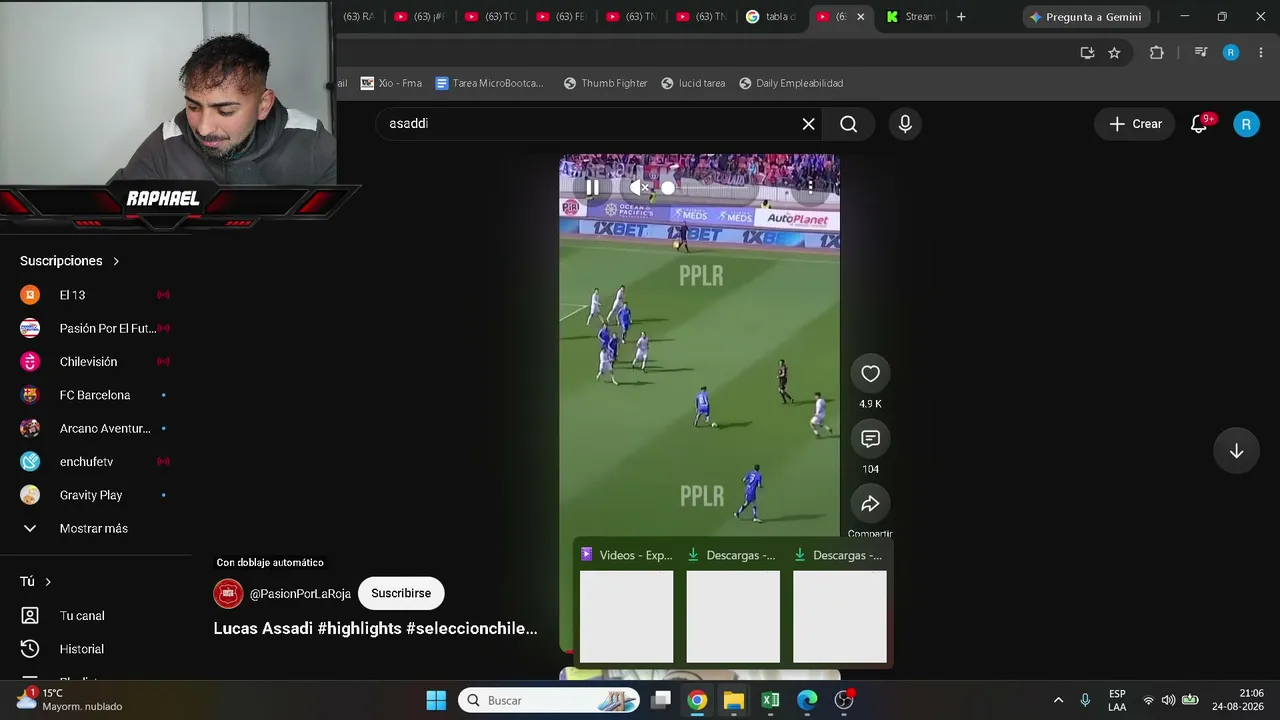Screen dimensions: 1280x720
Task: Bookmark this page with the star
Action: pyautogui.click(x=1114, y=53)
